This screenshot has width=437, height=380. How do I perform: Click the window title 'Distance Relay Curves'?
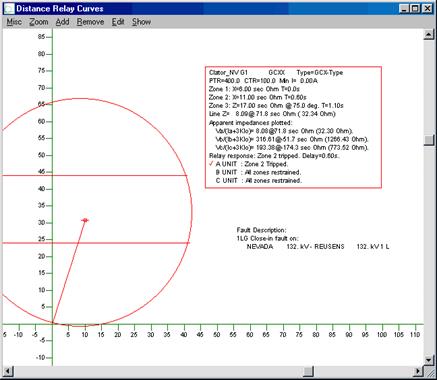point(60,9)
